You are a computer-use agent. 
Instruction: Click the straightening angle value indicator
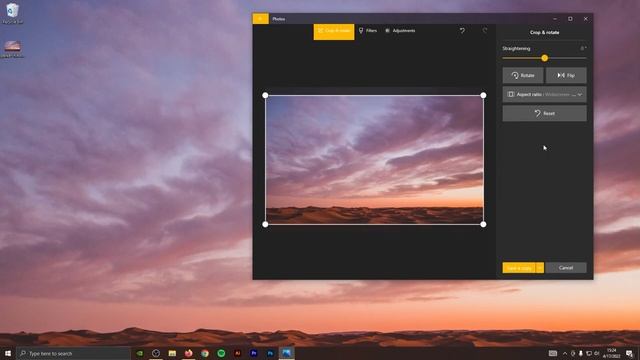coord(583,48)
